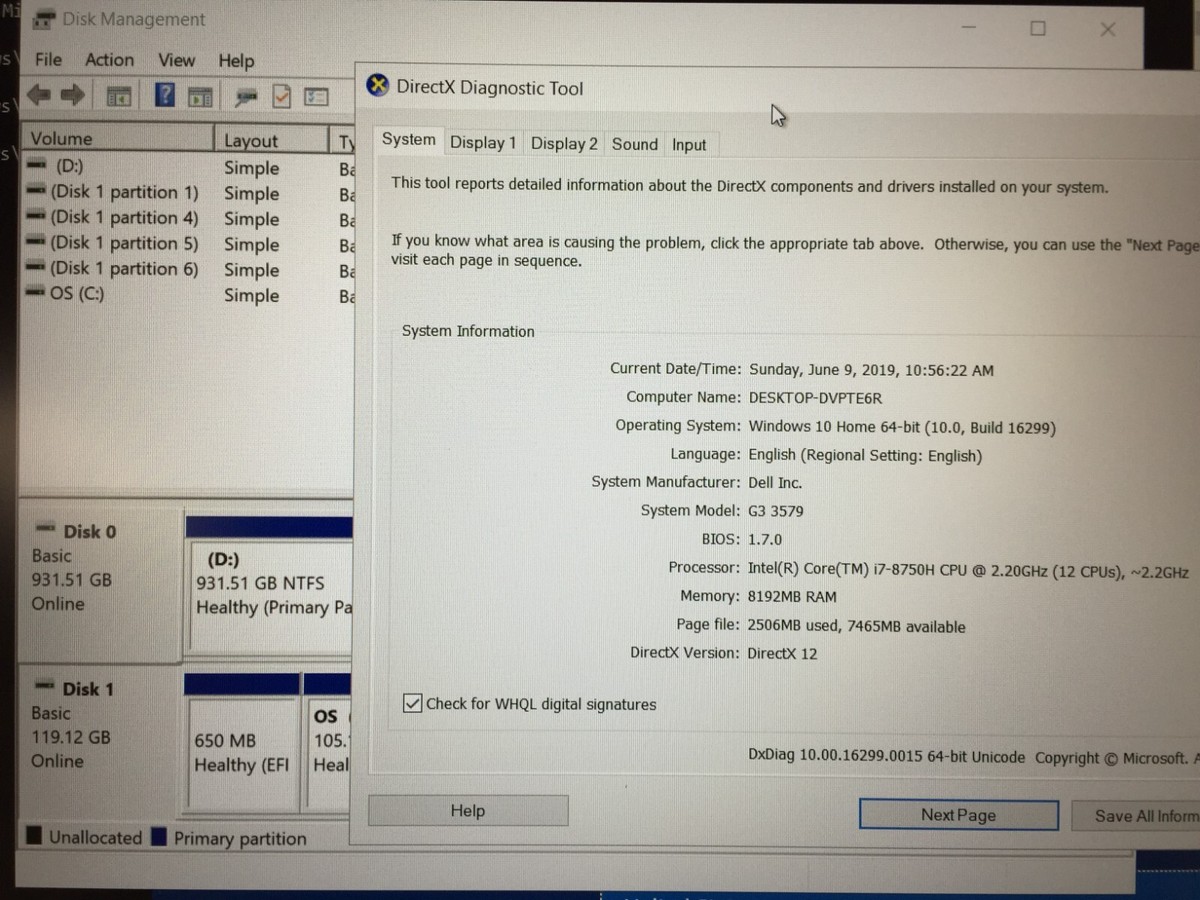1200x900 pixels.
Task: Open the View menu in Disk Management
Action: (x=176, y=60)
